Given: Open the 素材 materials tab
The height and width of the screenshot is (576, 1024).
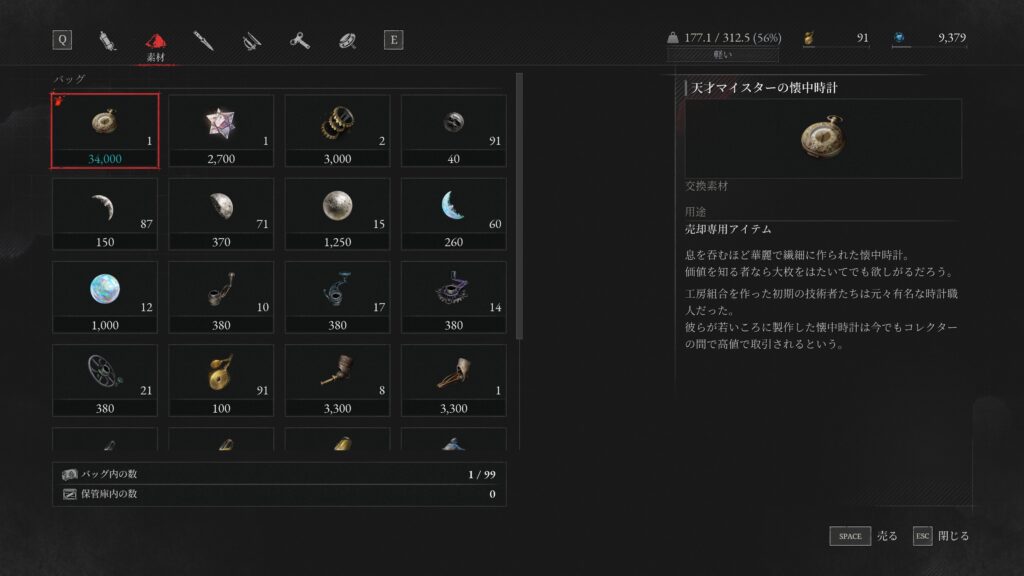Looking at the screenshot, I should point(155,46).
